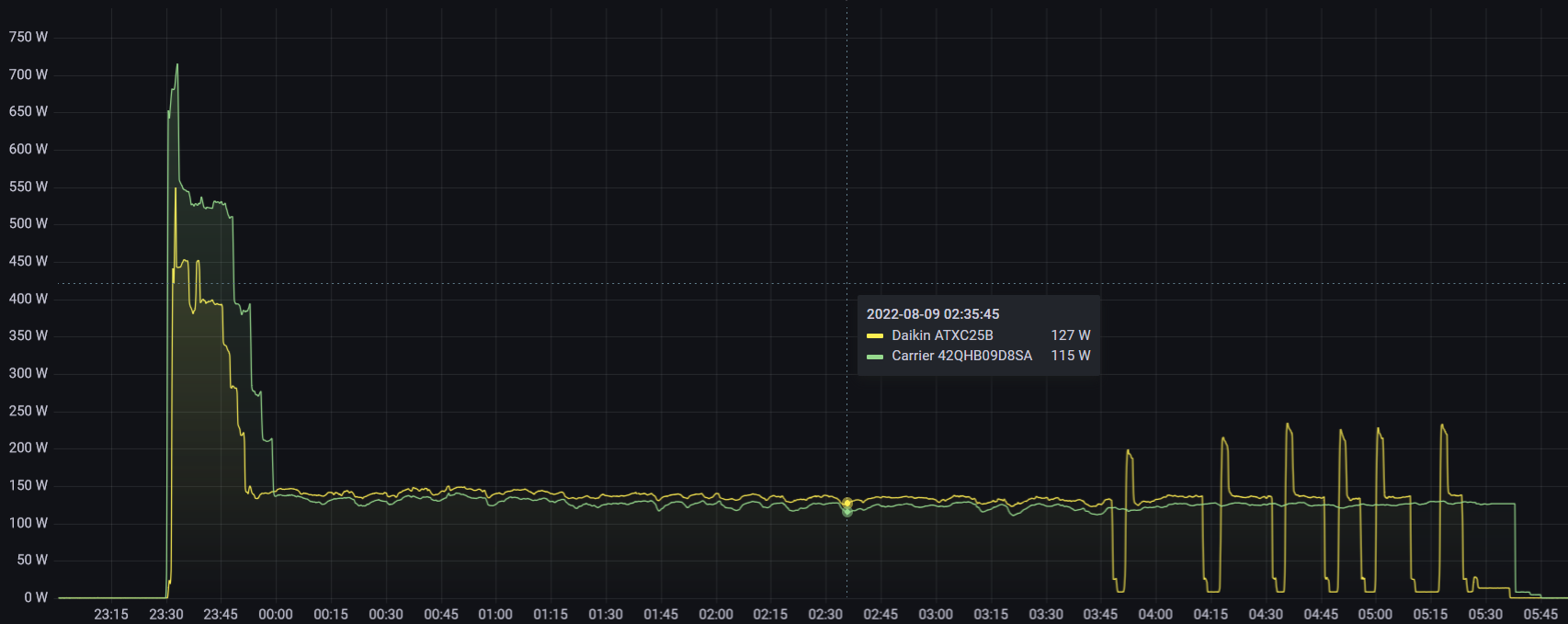Viewport: 1568px width, 624px height.
Task: Click the 00:30 time axis label
Action: click(386, 614)
